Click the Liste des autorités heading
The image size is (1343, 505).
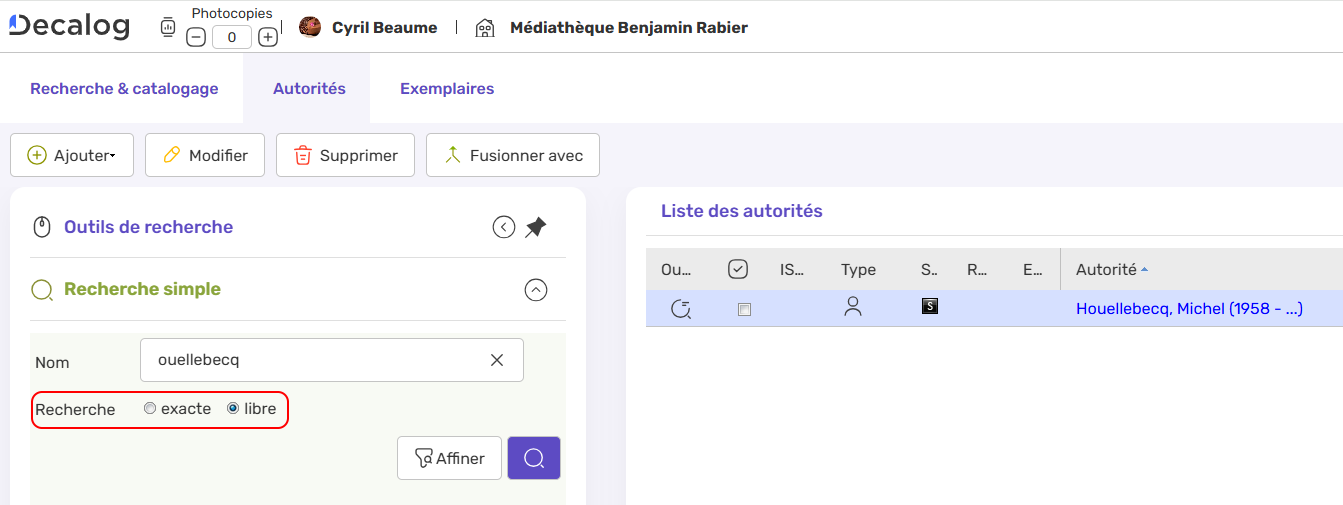point(742,211)
